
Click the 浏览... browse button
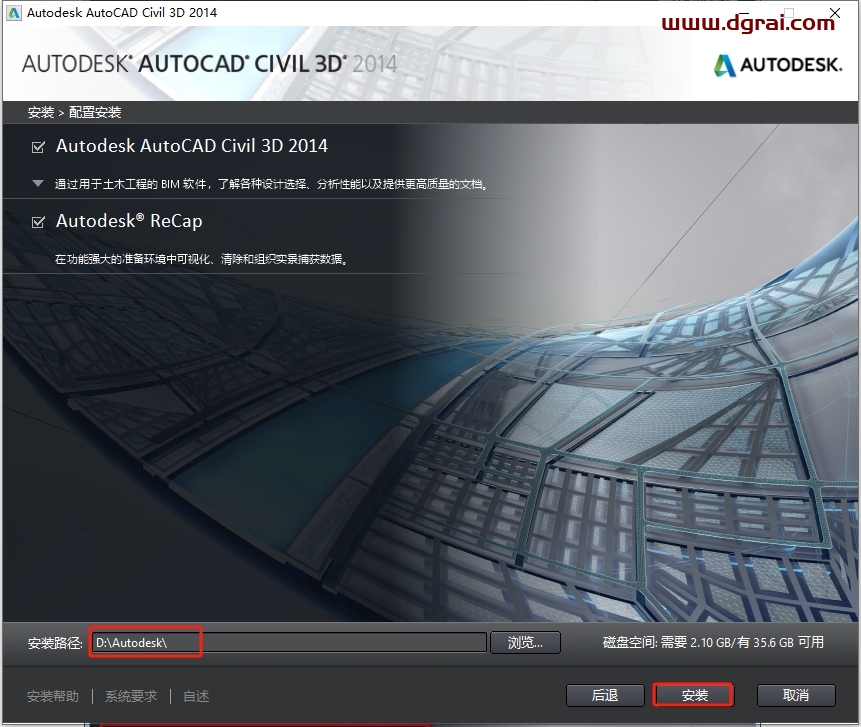(525, 642)
